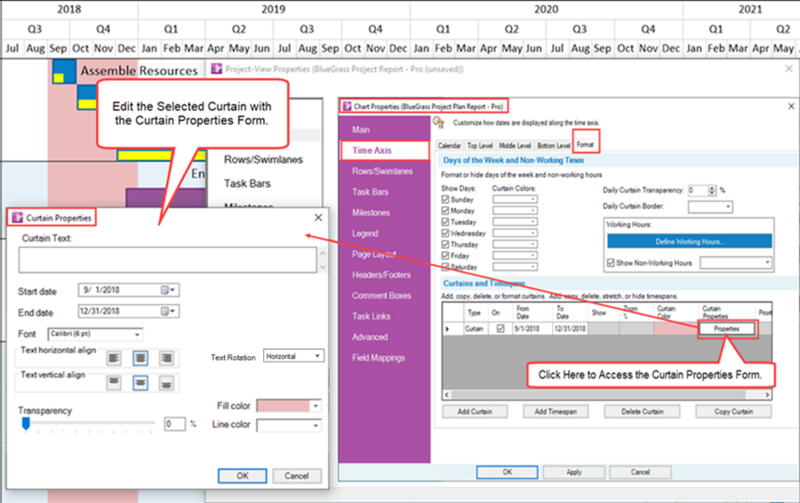Expand the Font dropdown list
Image resolution: width=800 pixels, height=503 pixels.
95,334
